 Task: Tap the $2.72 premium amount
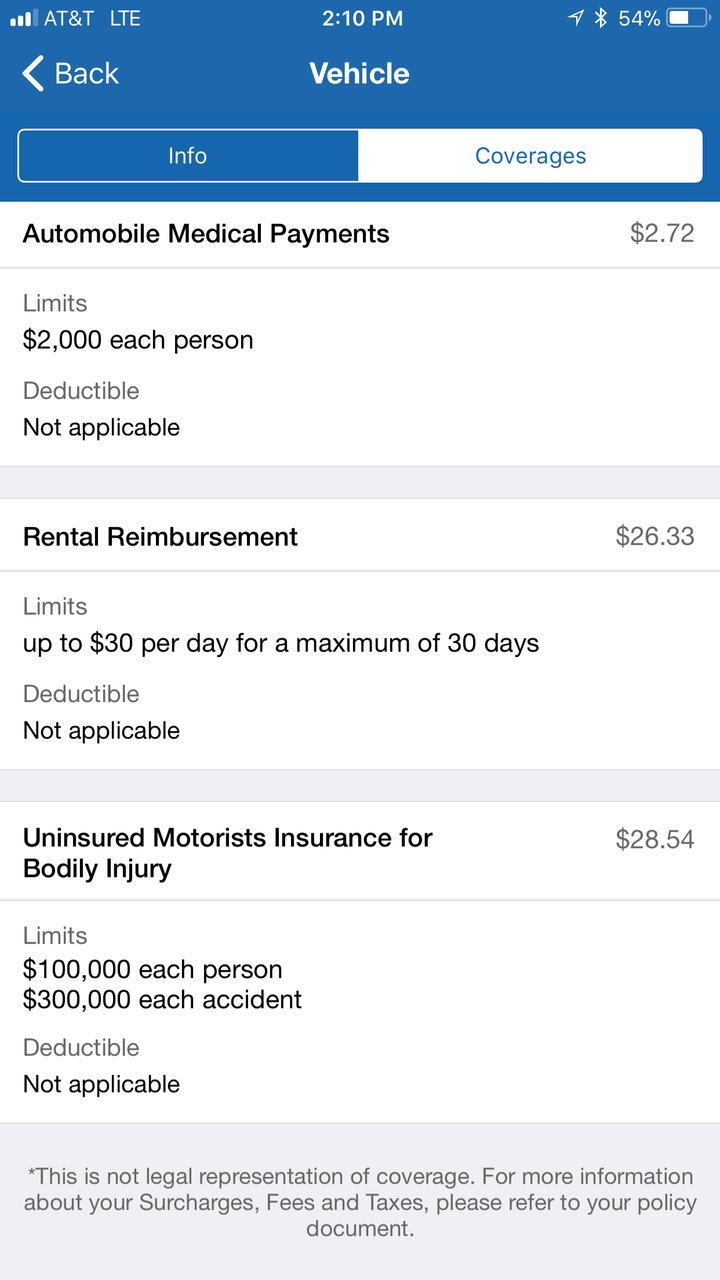(662, 234)
